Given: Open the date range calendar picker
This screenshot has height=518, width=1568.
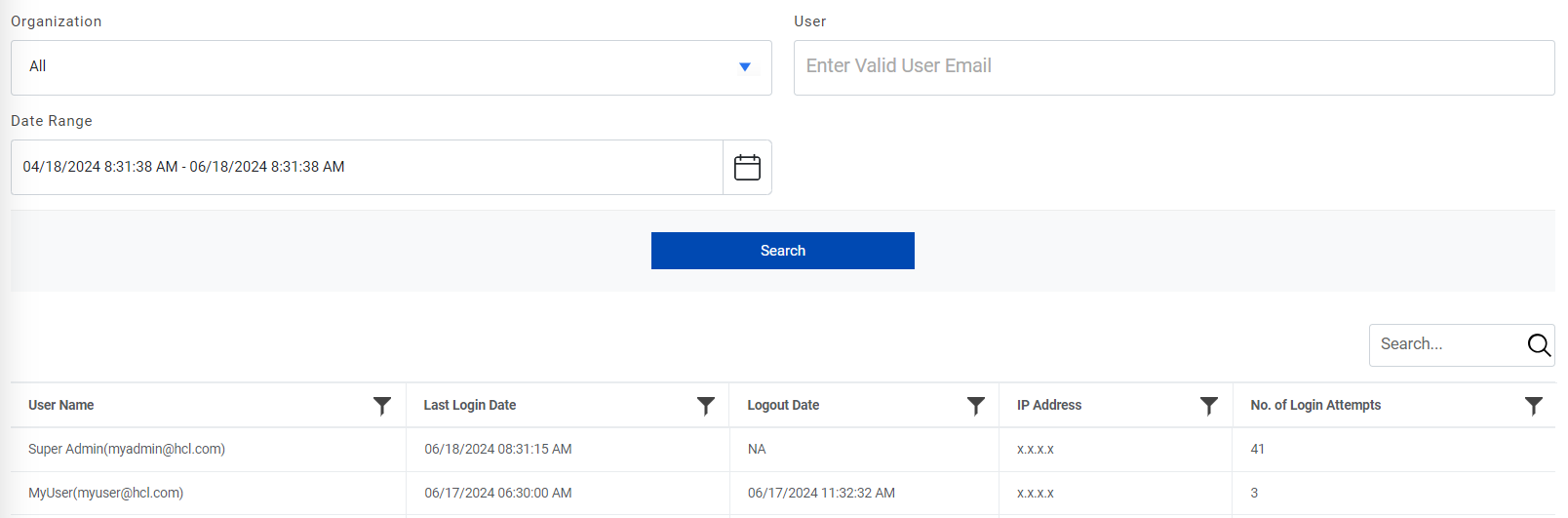Looking at the screenshot, I should pyautogui.click(x=747, y=168).
